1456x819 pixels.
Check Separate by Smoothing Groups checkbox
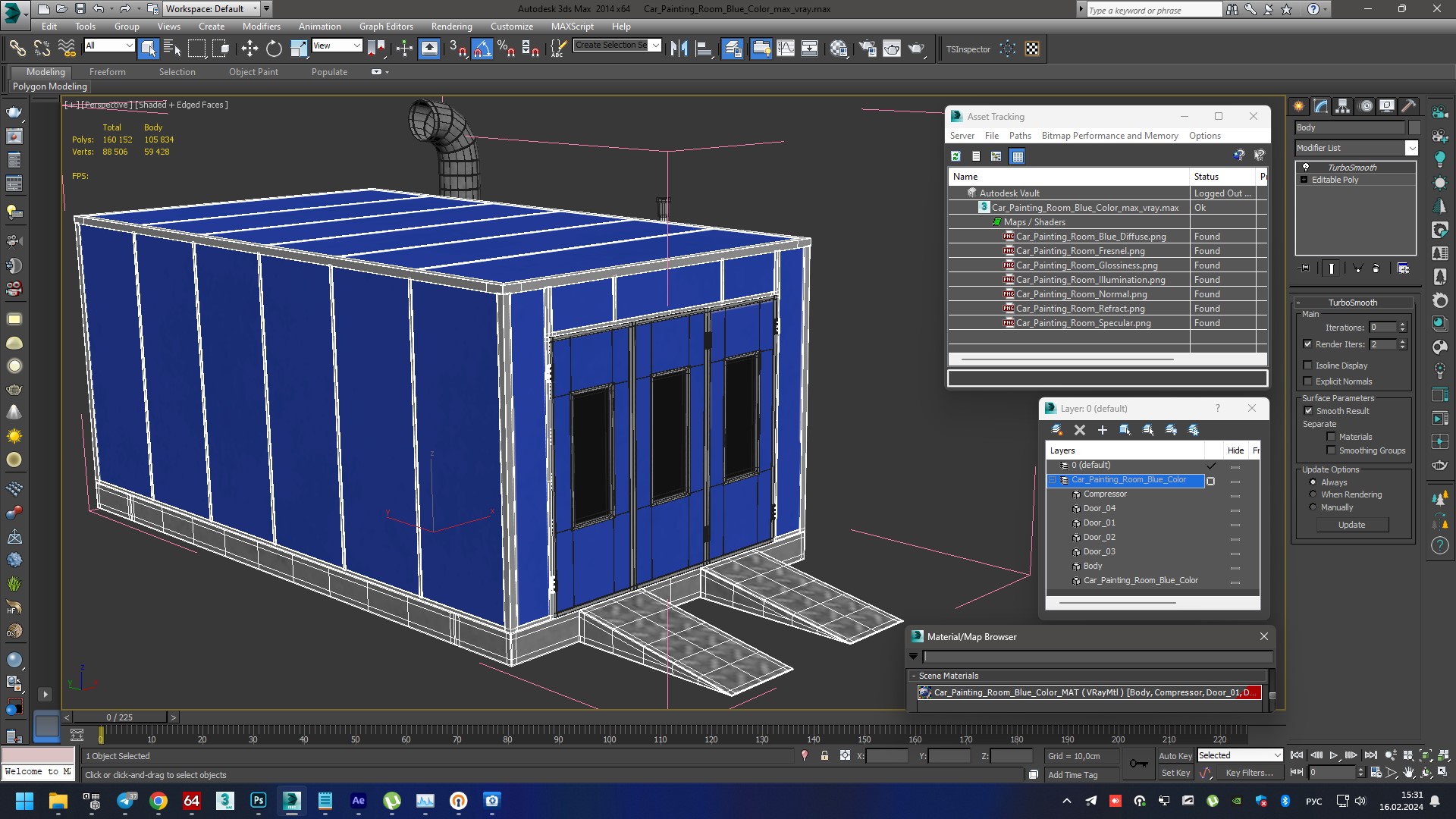tap(1331, 450)
